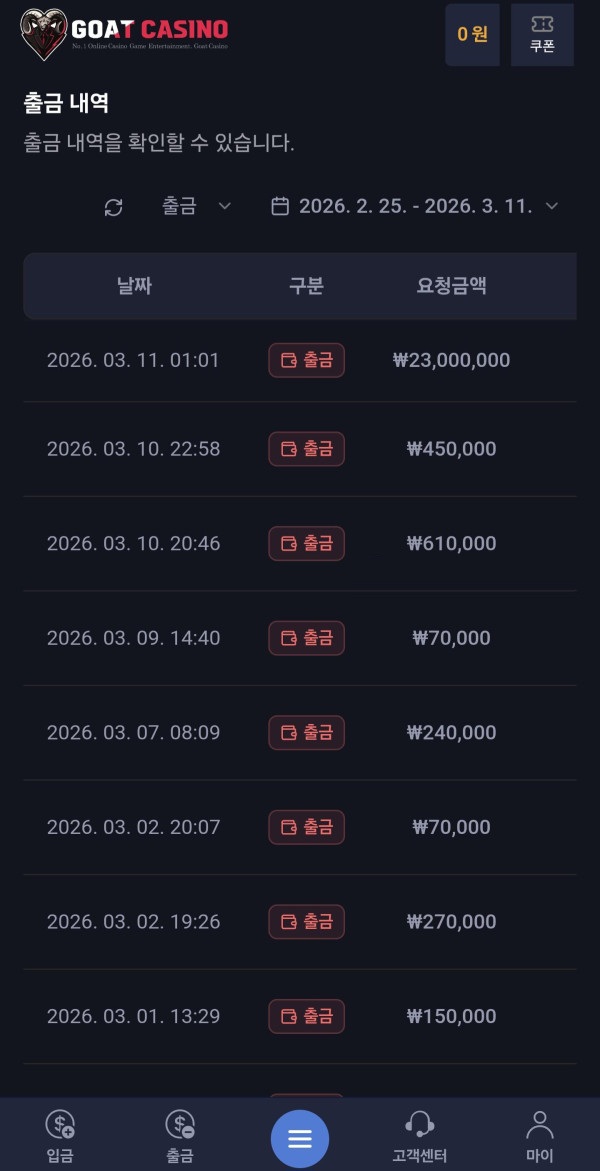600x1171 pixels.
Task: Go to 마이 profile icon
Action: (x=540, y=1126)
